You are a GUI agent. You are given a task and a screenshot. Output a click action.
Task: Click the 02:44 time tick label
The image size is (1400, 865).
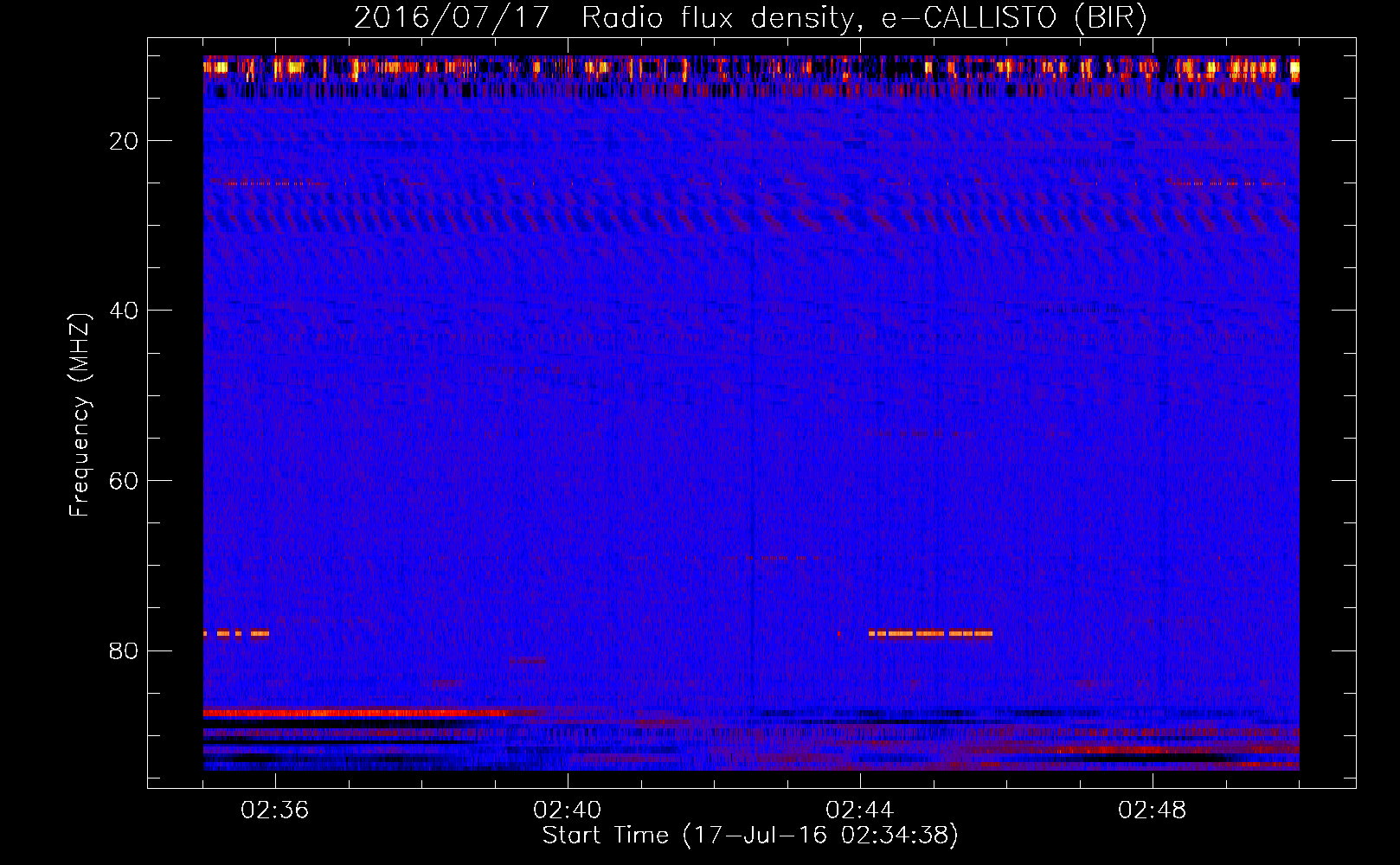click(860, 811)
